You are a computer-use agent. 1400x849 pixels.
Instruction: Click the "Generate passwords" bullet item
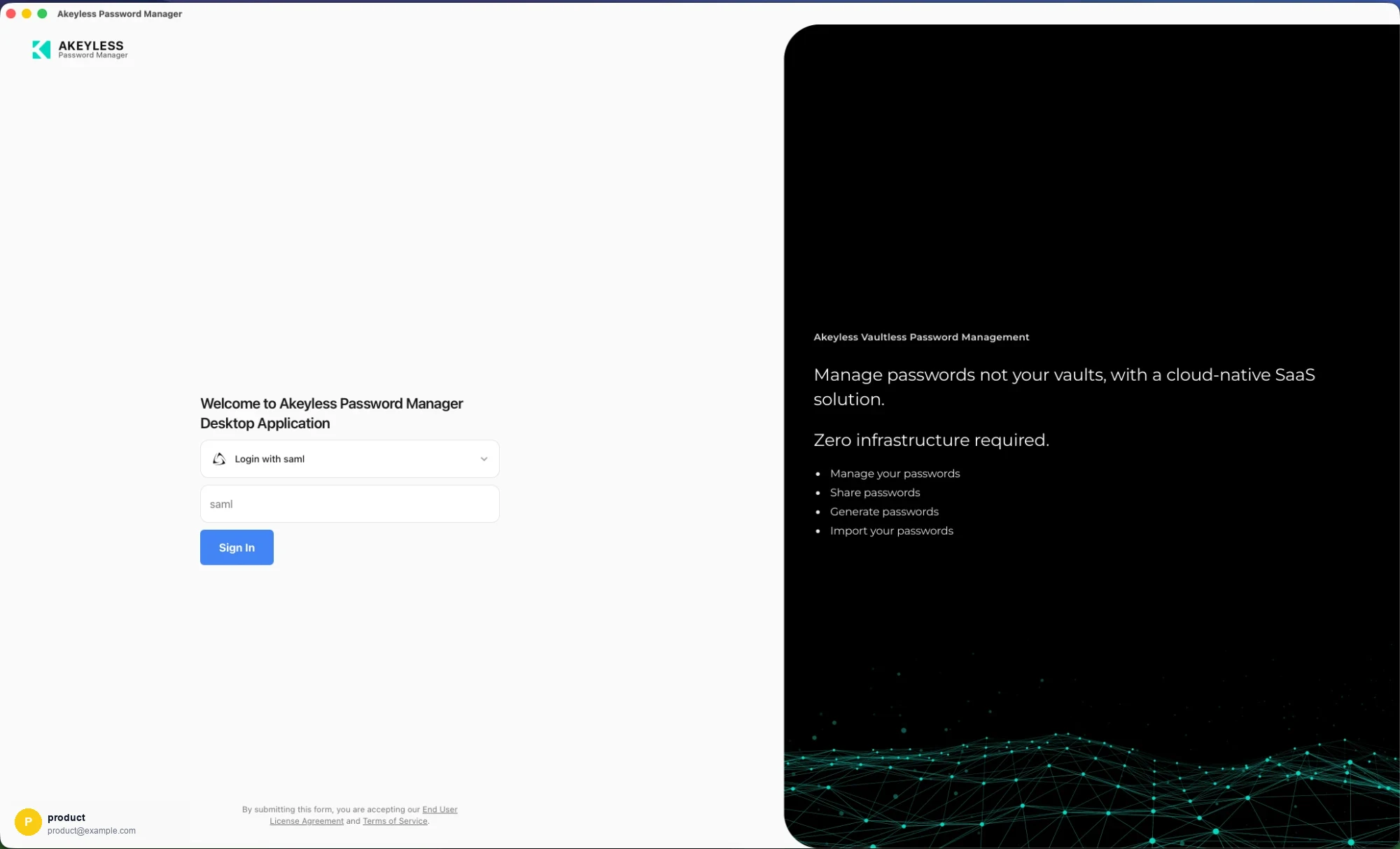pyautogui.click(x=884, y=512)
